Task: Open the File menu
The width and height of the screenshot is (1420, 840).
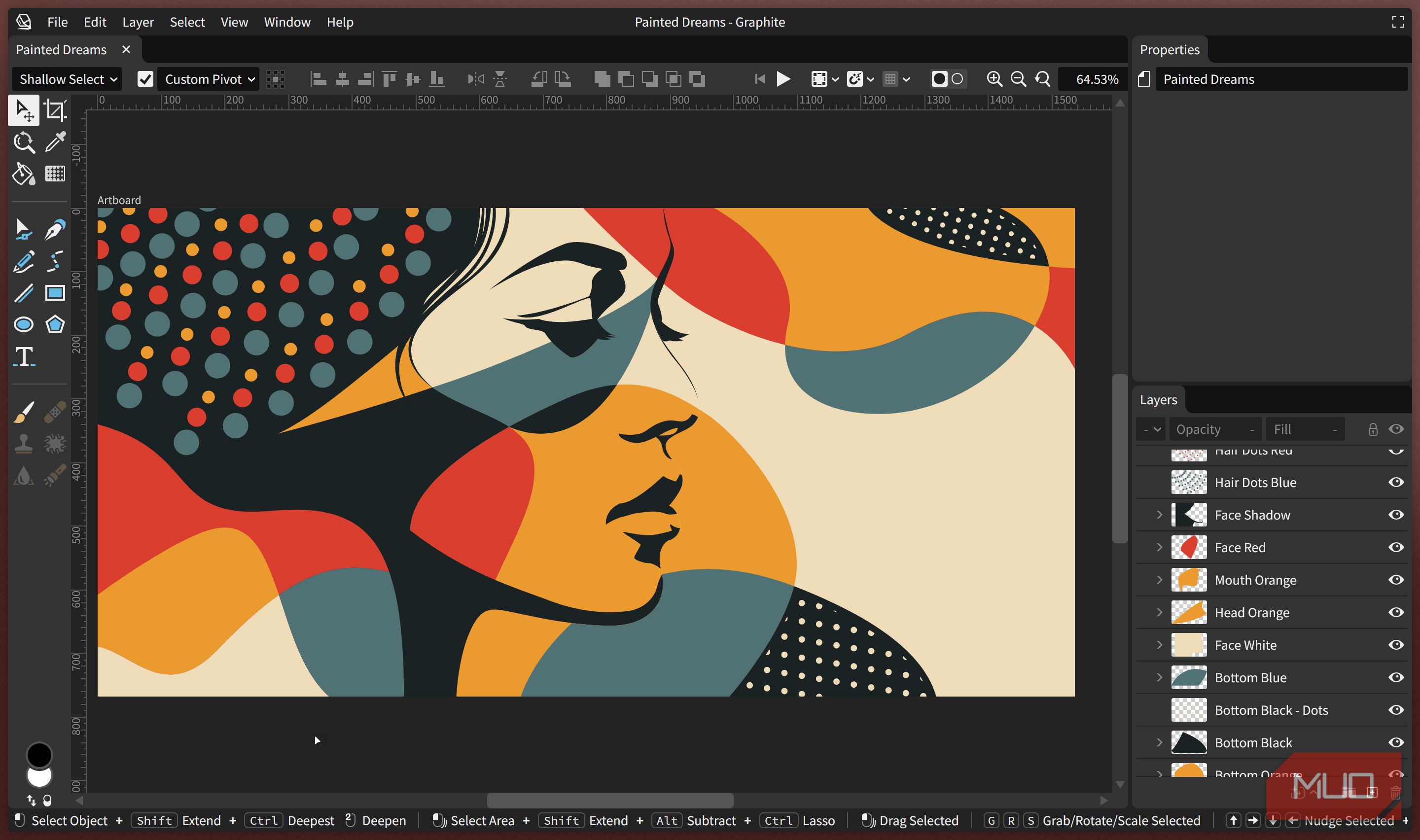Action: click(x=57, y=22)
